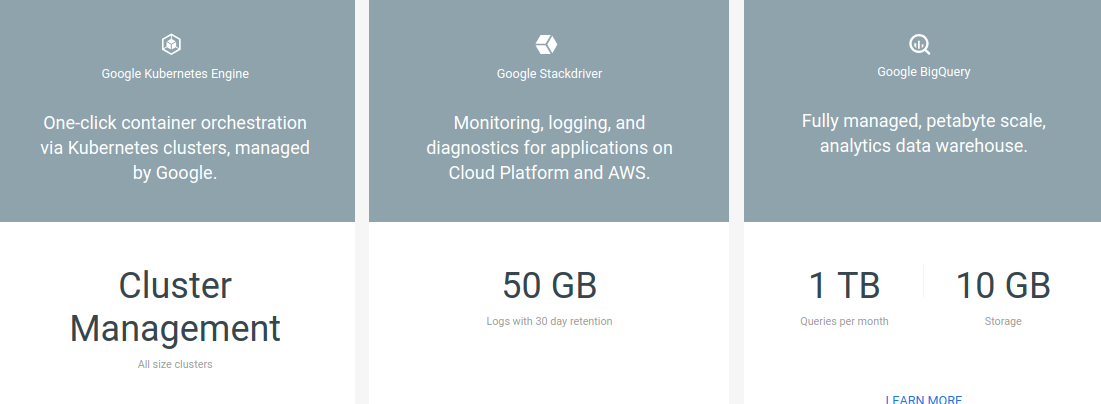Click the 'Logs with 30 day retention' caption

(x=549, y=321)
